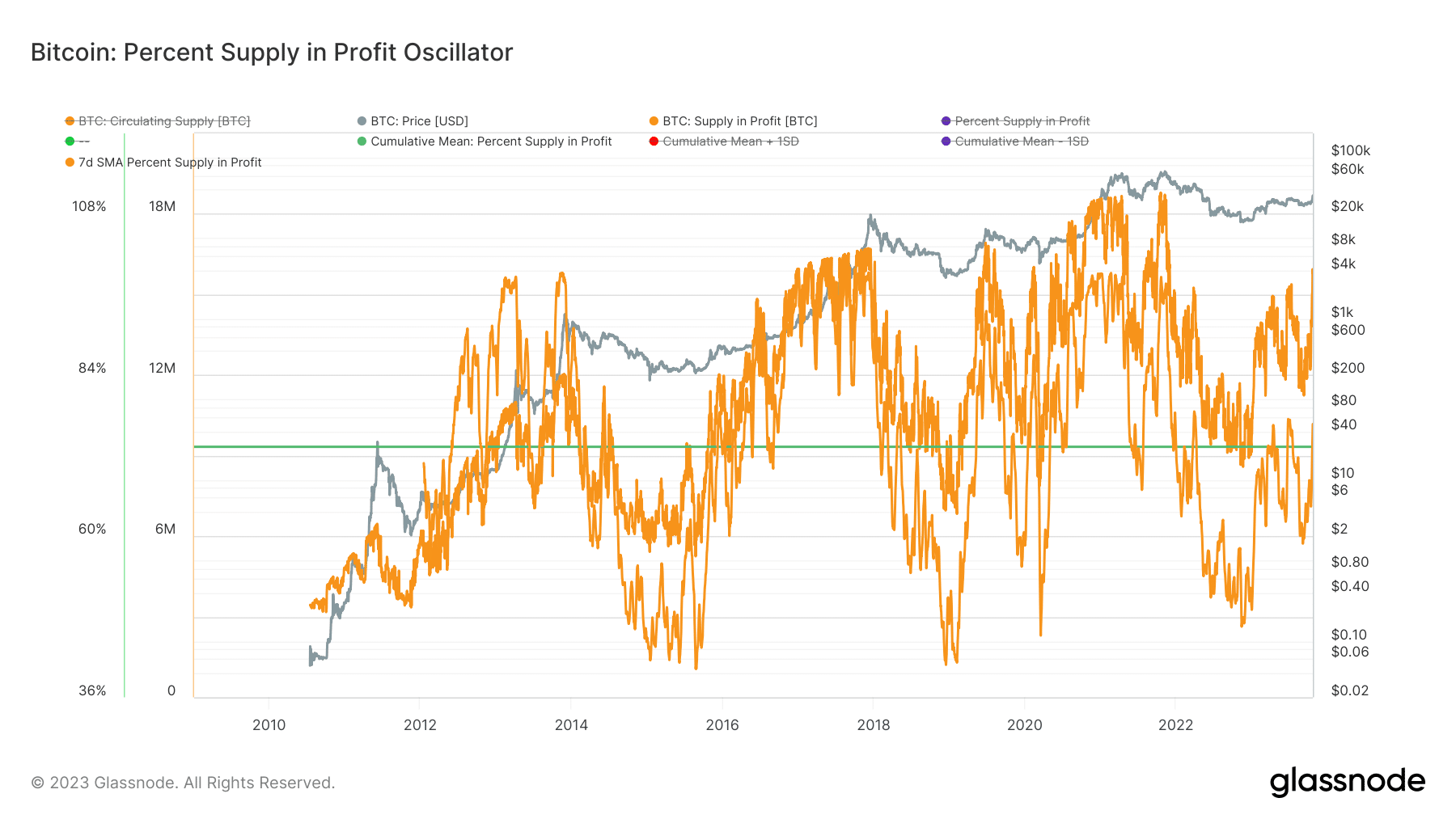Click the 36% left axis label
Viewport: 1456px width, 819px height.
[x=92, y=691]
